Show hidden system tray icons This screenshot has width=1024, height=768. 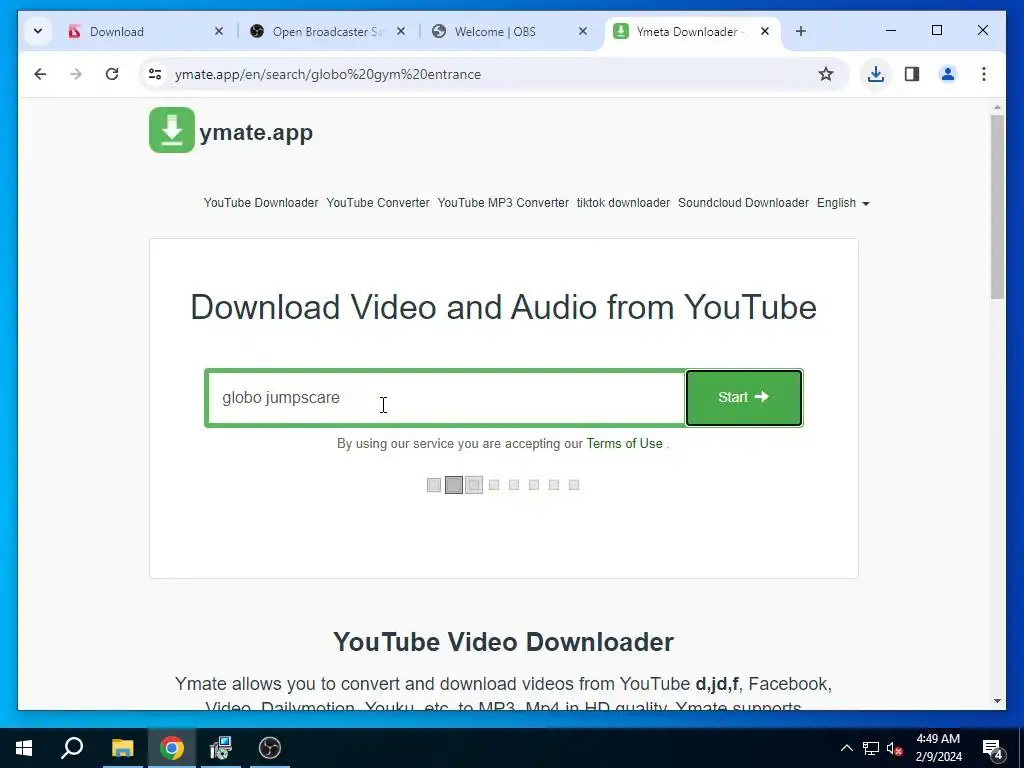(846, 748)
